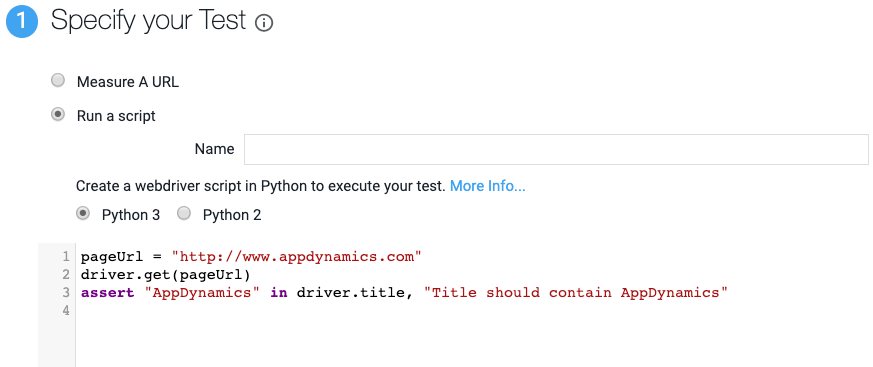Screen dimensions: 873x367
Task: Choose the Python 3 radio button
Action: 83,213
